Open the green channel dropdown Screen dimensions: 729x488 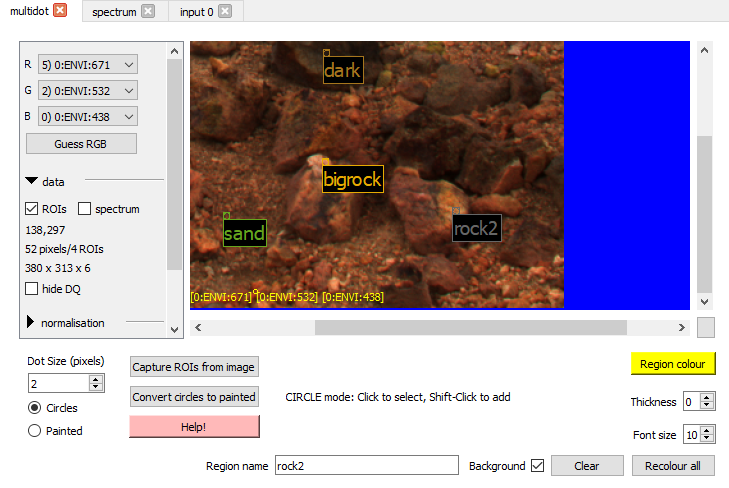click(87, 91)
